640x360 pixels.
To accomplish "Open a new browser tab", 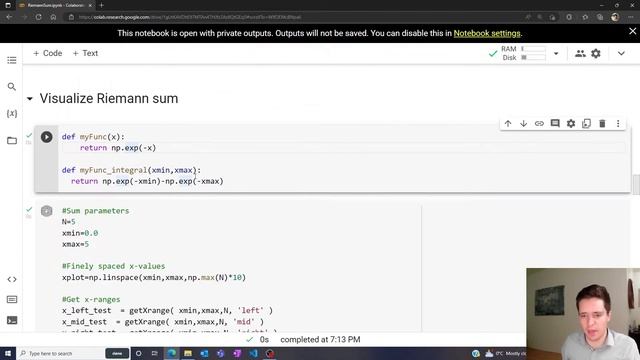I will click(102, 5).
